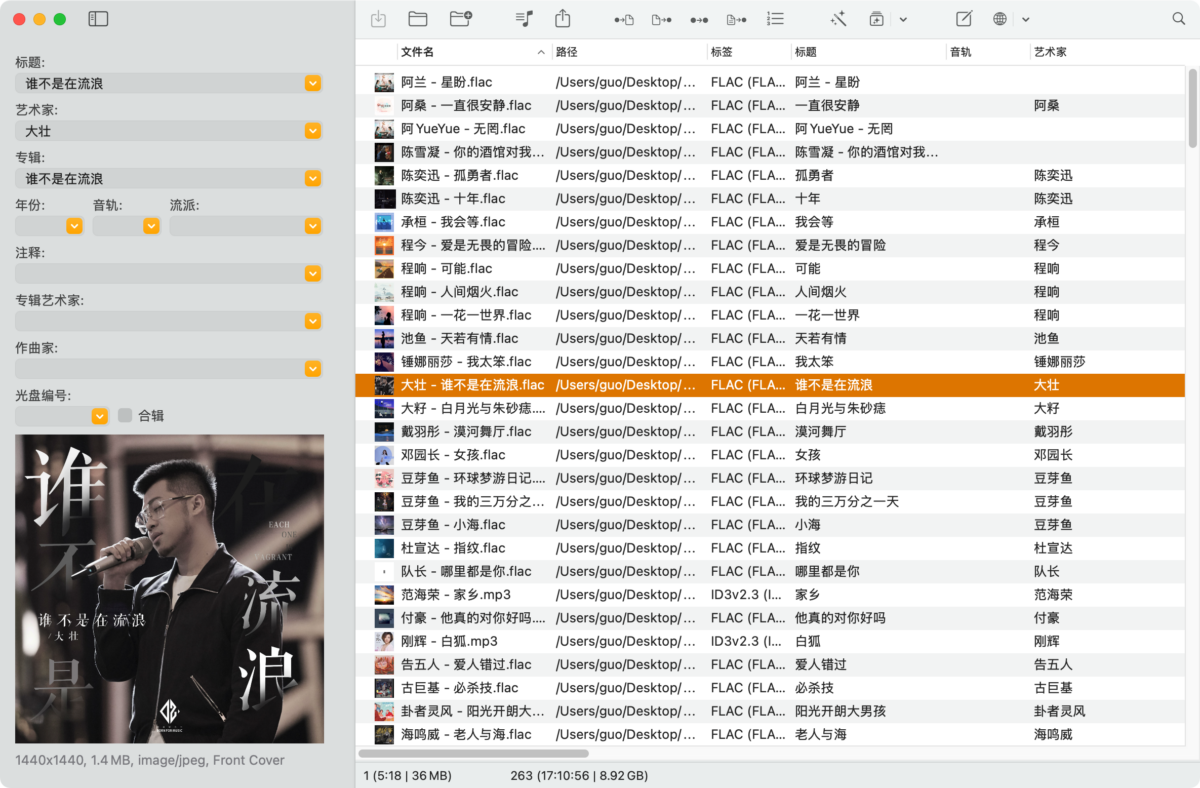Click the Add Folder plus icon
This screenshot has height=788, width=1200.
click(461, 19)
